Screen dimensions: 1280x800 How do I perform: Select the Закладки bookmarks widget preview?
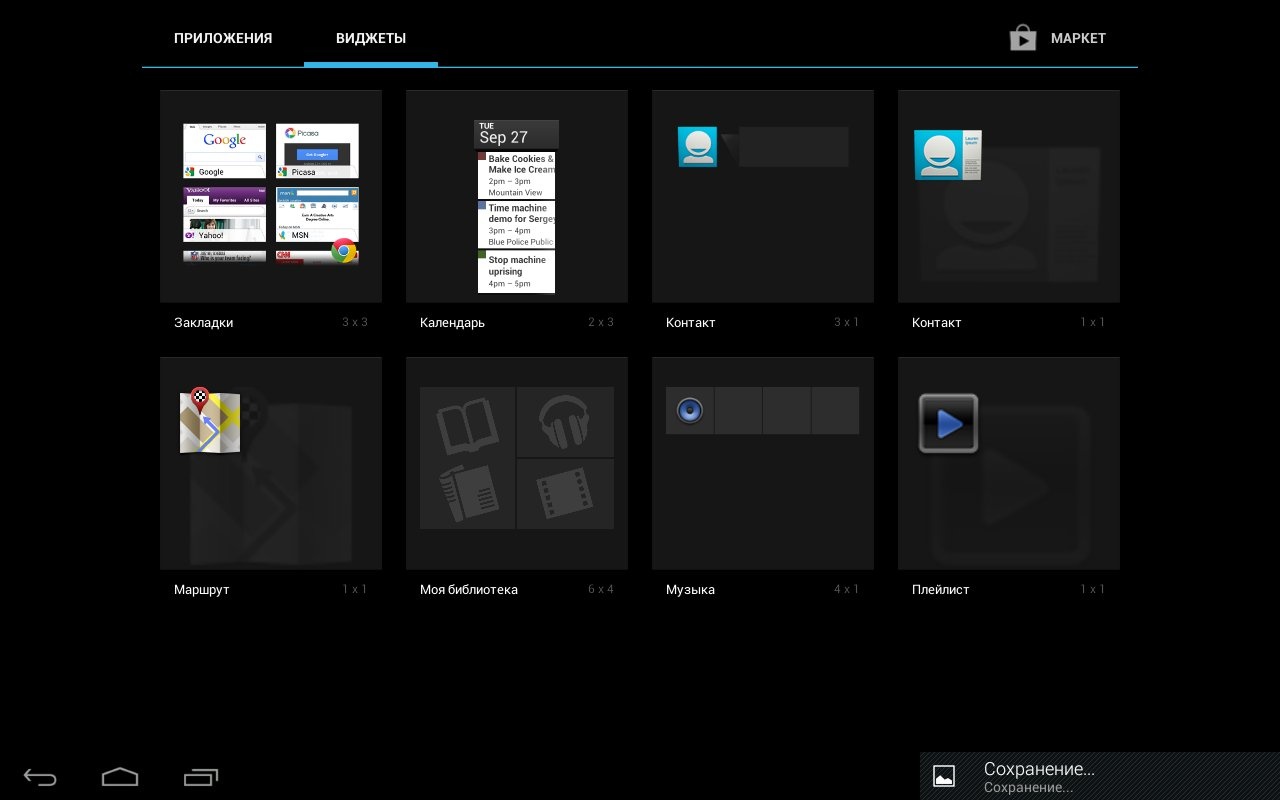point(270,195)
